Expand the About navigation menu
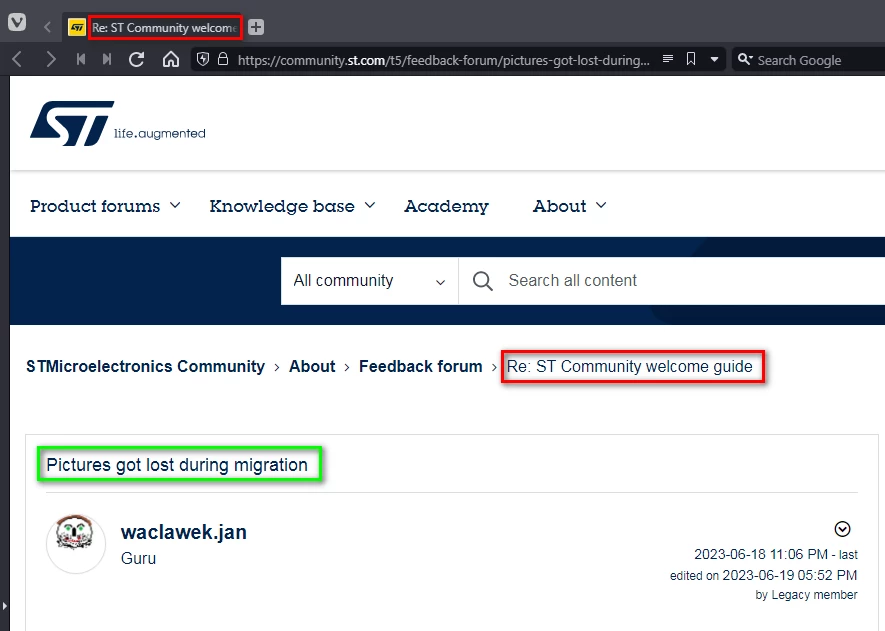This screenshot has width=885, height=631. (x=569, y=206)
